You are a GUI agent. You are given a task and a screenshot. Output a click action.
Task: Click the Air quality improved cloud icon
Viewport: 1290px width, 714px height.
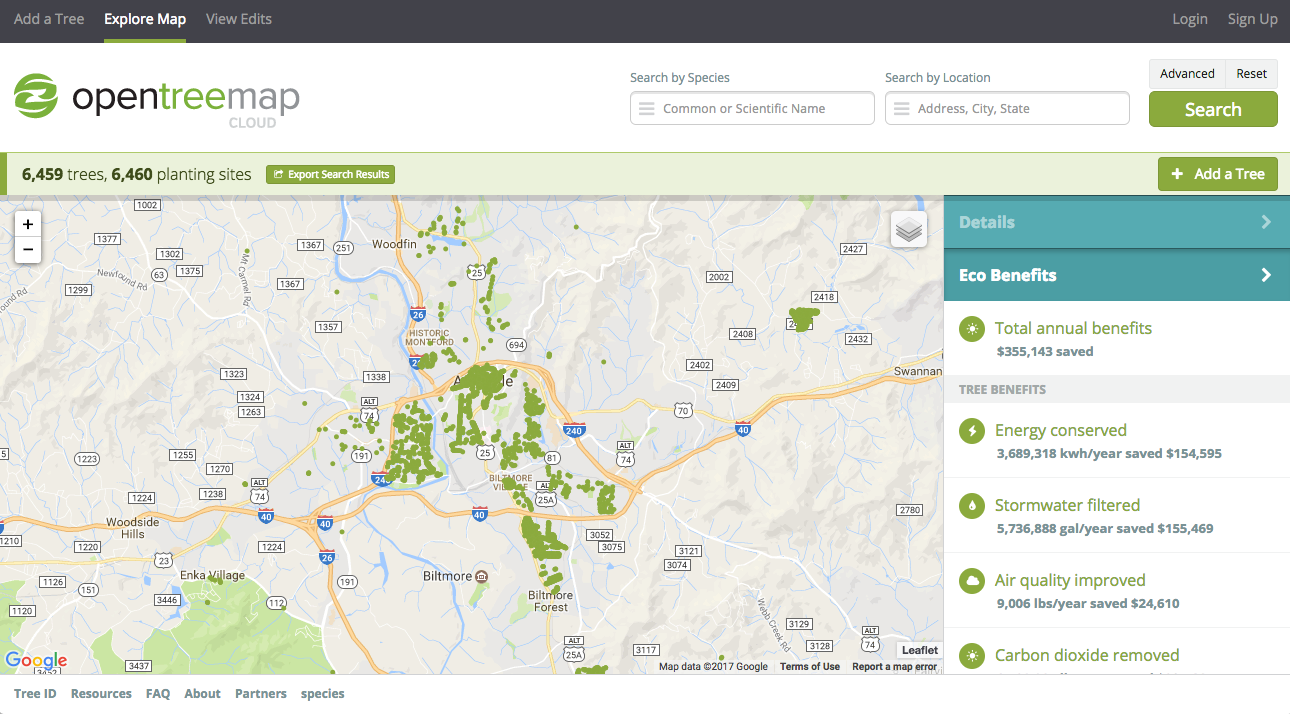971,581
